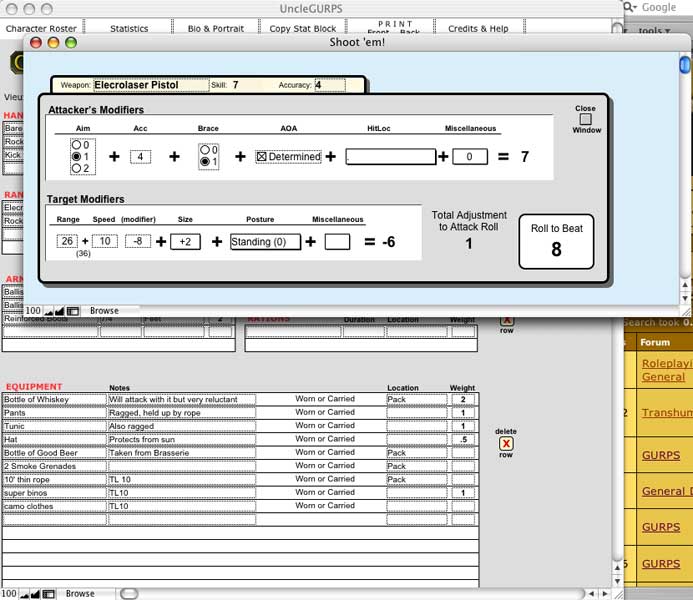Image resolution: width=693 pixels, height=600 pixels.
Task: Click main window scroll right arrow
Action: [x=605, y=593]
